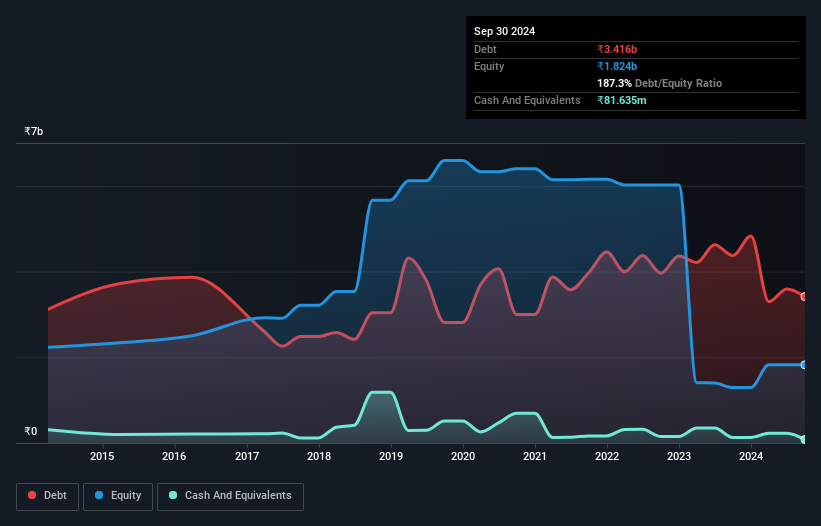Image resolution: width=821 pixels, height=526 pixels.
Task: Toggle the Debt series legend button
Action: [48, 497]
